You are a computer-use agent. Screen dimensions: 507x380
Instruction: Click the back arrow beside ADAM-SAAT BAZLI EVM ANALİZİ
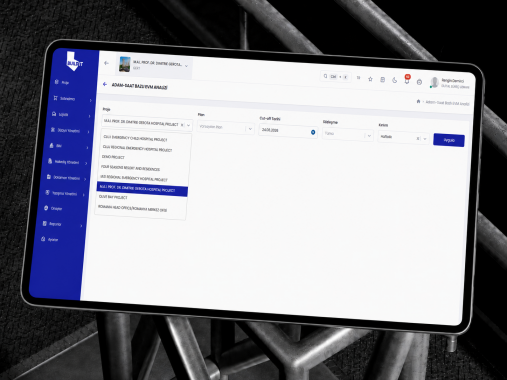coord(105,84)
